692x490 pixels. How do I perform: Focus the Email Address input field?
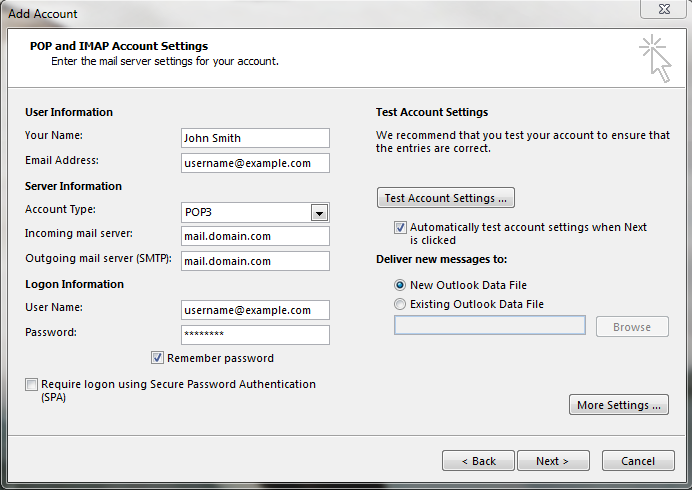(255, 163)
